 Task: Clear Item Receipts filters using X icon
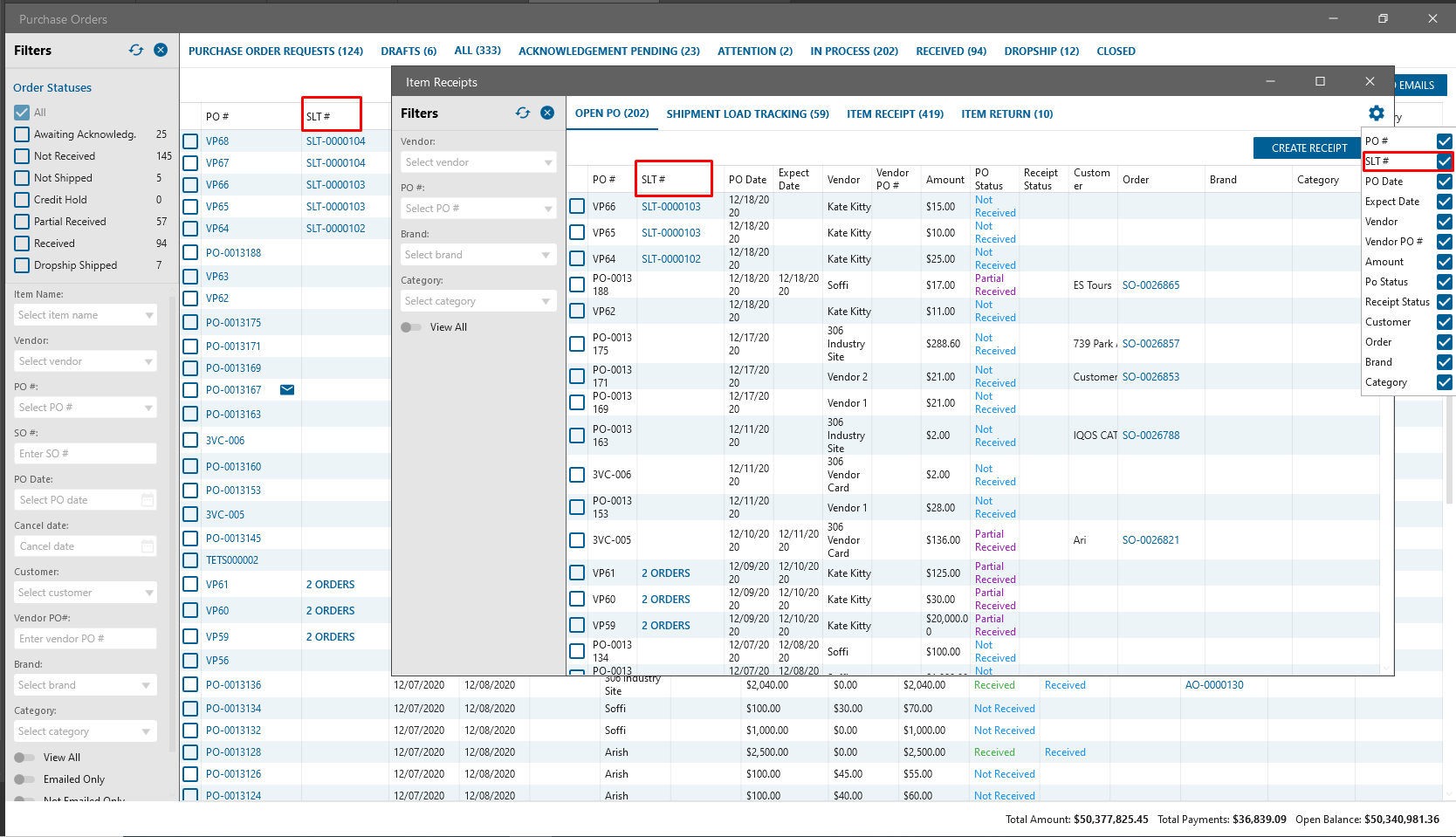(x=547, y=113)
